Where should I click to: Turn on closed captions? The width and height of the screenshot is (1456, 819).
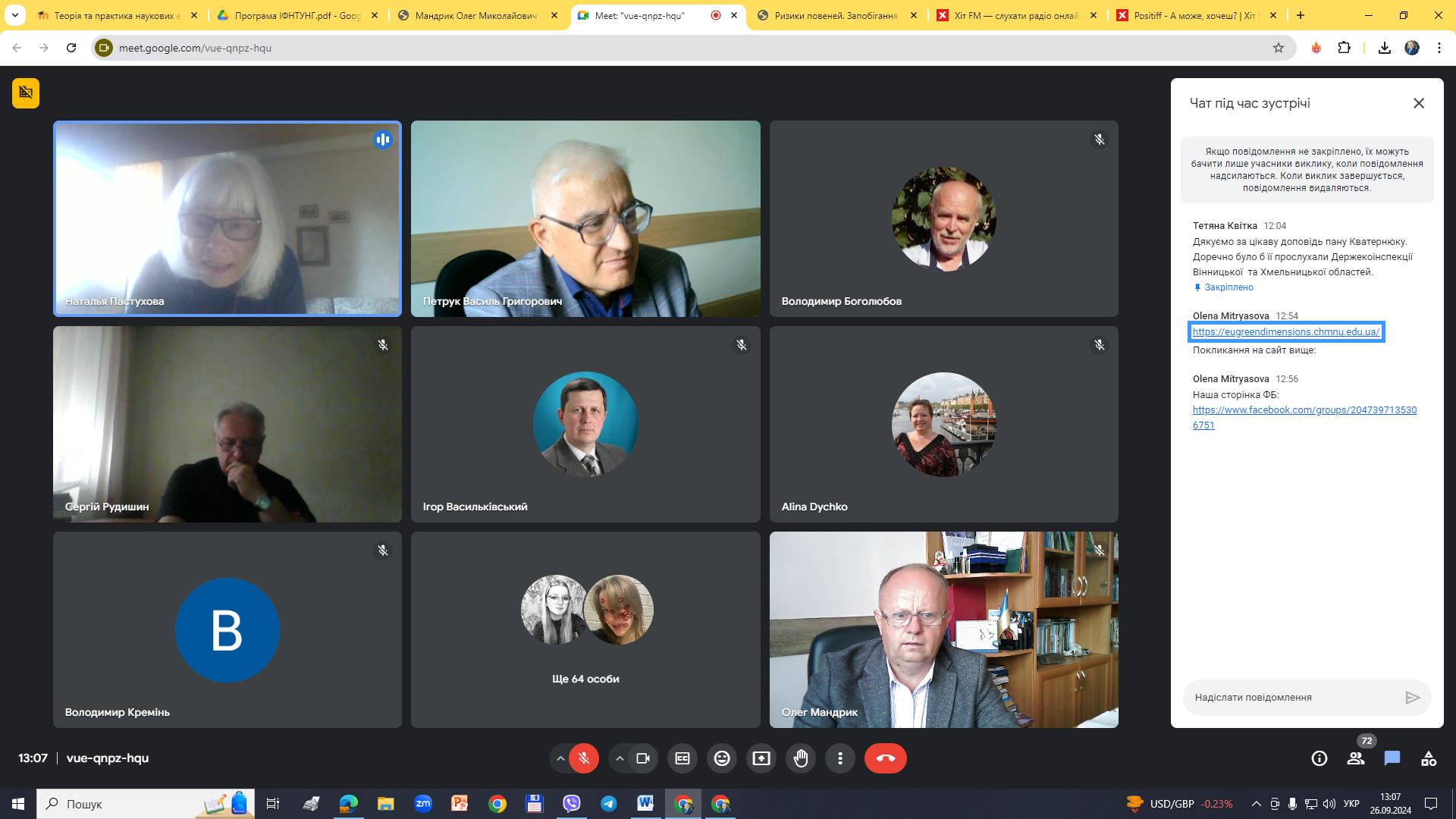click(x=682, y=758)
